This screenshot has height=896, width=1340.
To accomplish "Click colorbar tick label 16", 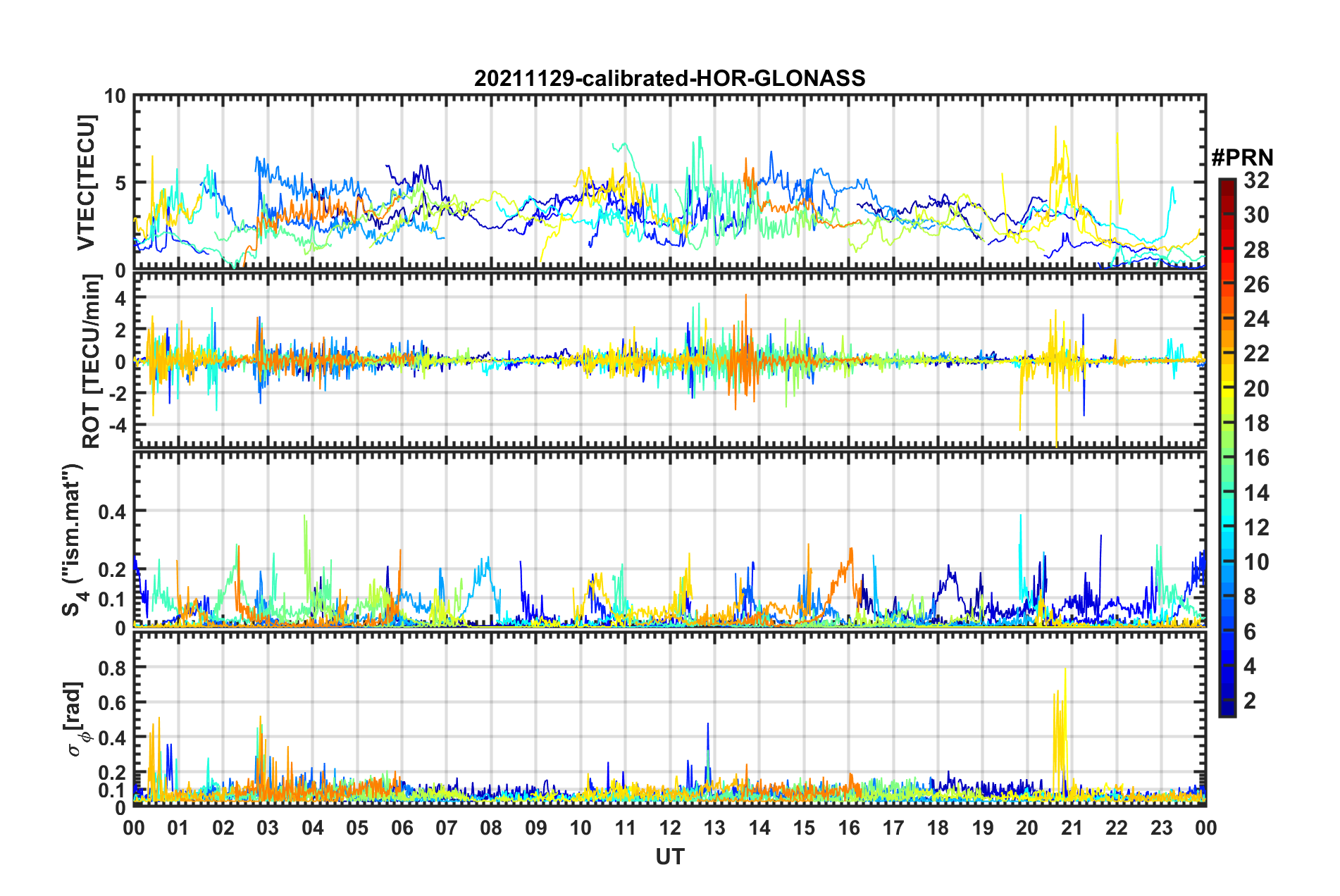I will [x=1256, y=458].
